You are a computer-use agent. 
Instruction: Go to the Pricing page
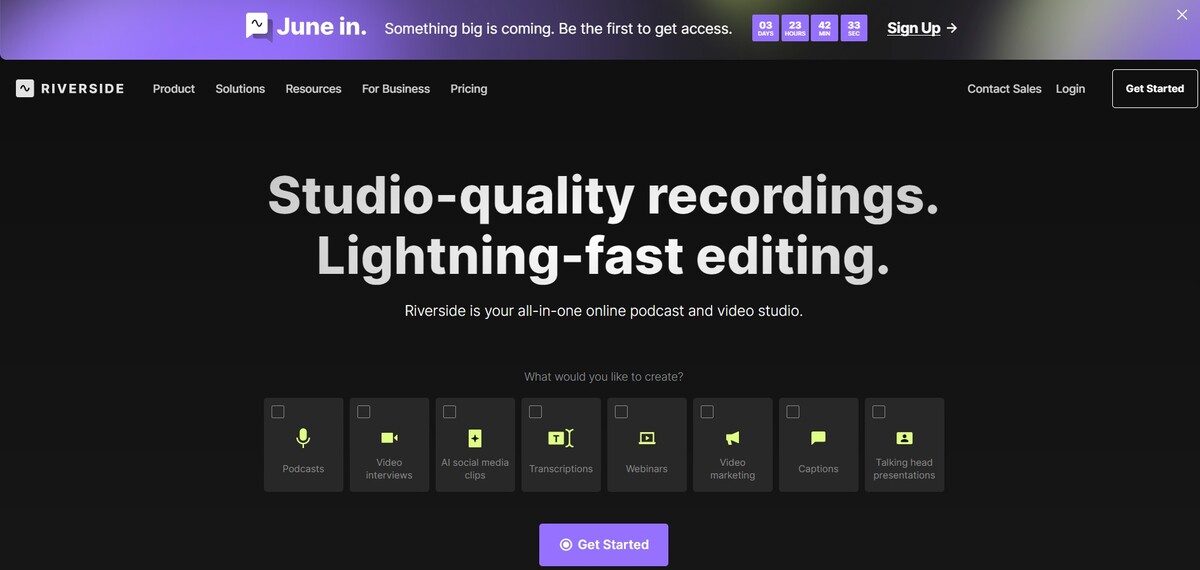(x=468, y=89)
